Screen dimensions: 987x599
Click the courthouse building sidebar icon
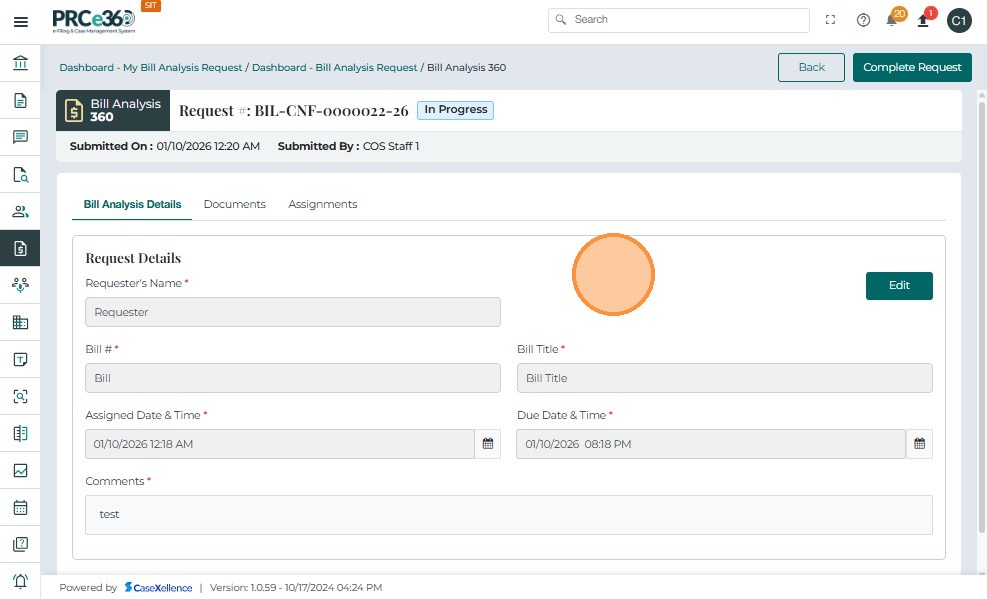[20, 64]
